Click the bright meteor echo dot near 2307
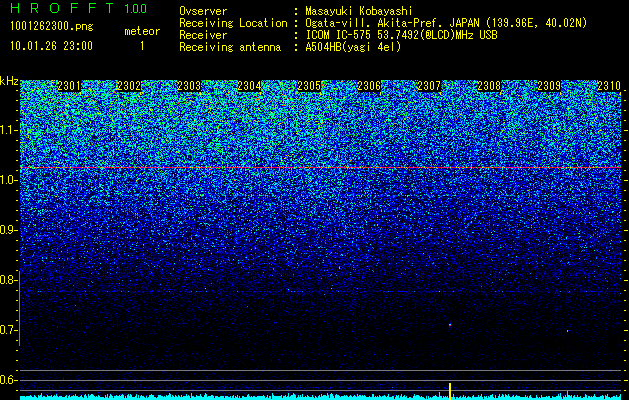The height and width of the screenshot is (400, 629). [450, 325]
